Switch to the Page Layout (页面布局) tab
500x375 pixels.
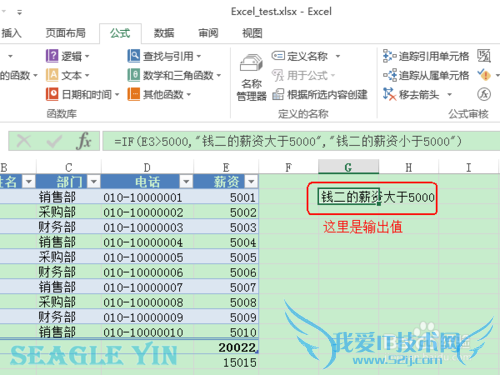coord(66,33)
